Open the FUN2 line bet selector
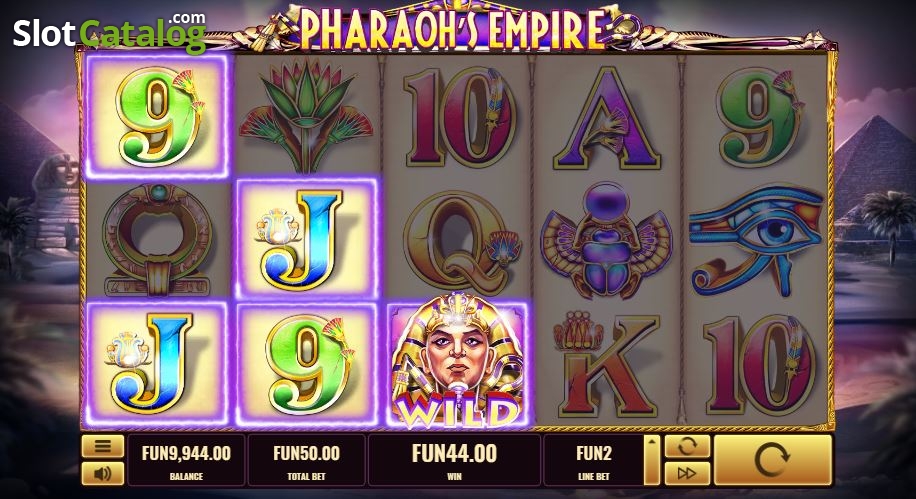Viewport: 916px width, 499px height. point(594,460)
